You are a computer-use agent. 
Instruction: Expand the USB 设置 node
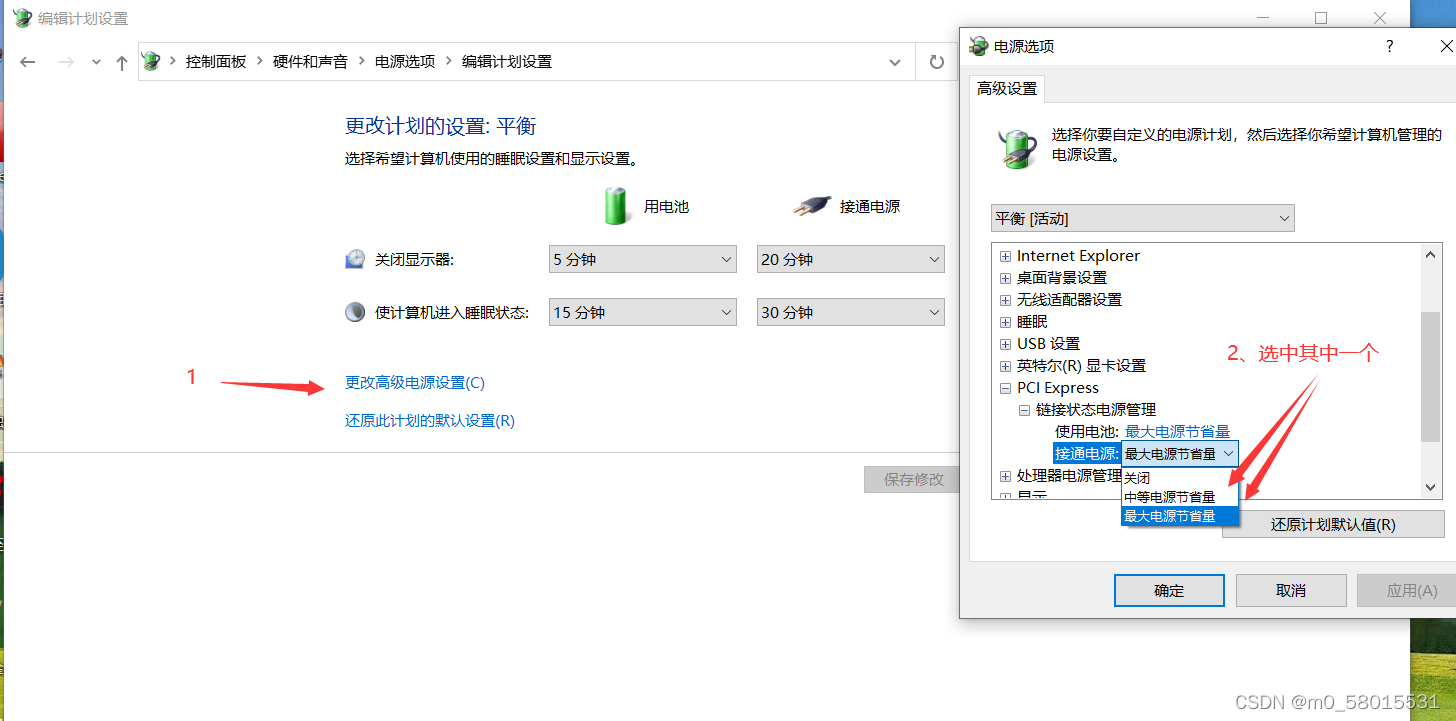click(1006, 344)
